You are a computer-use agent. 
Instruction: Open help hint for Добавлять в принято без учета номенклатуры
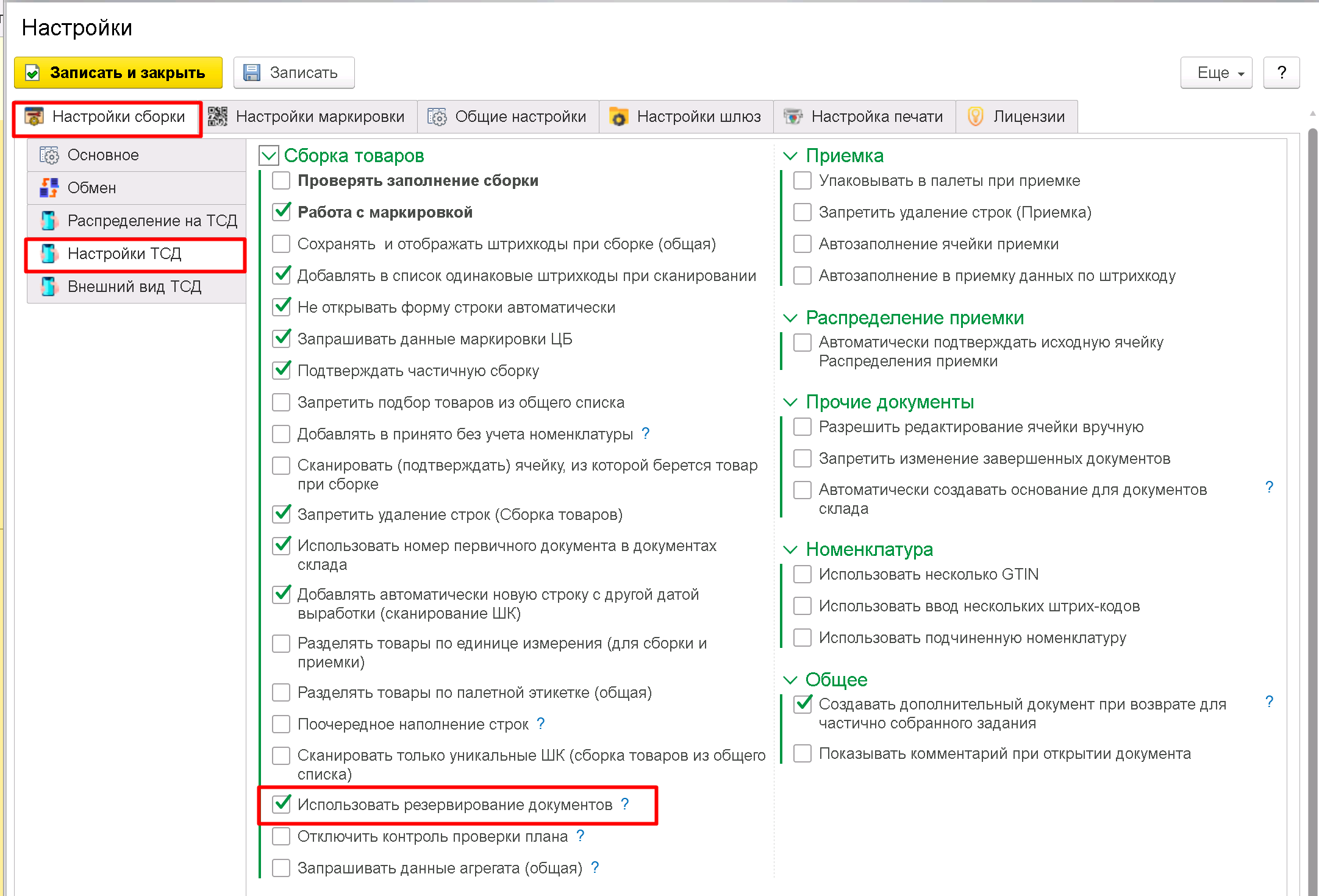click(x=646, y=433)
